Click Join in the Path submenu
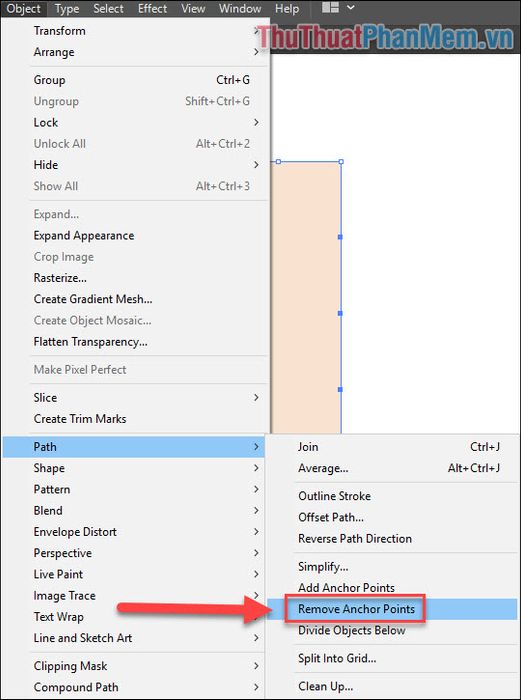The height and width of the screenshot is (700, 521). [x=393, y=446]
